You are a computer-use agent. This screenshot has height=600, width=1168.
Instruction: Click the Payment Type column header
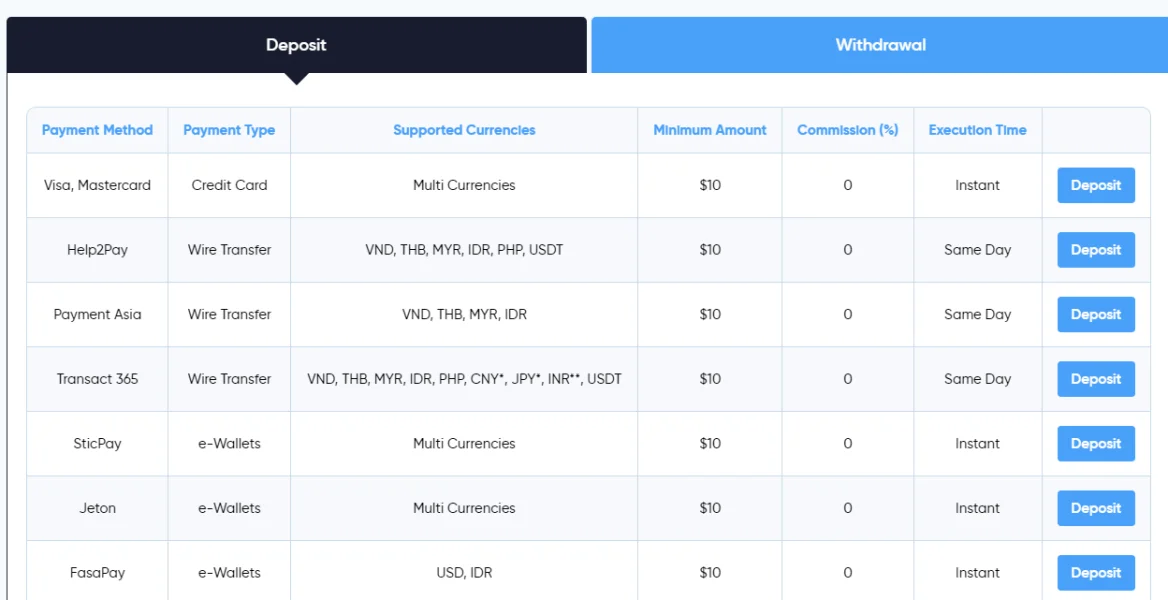pos(229,130)
